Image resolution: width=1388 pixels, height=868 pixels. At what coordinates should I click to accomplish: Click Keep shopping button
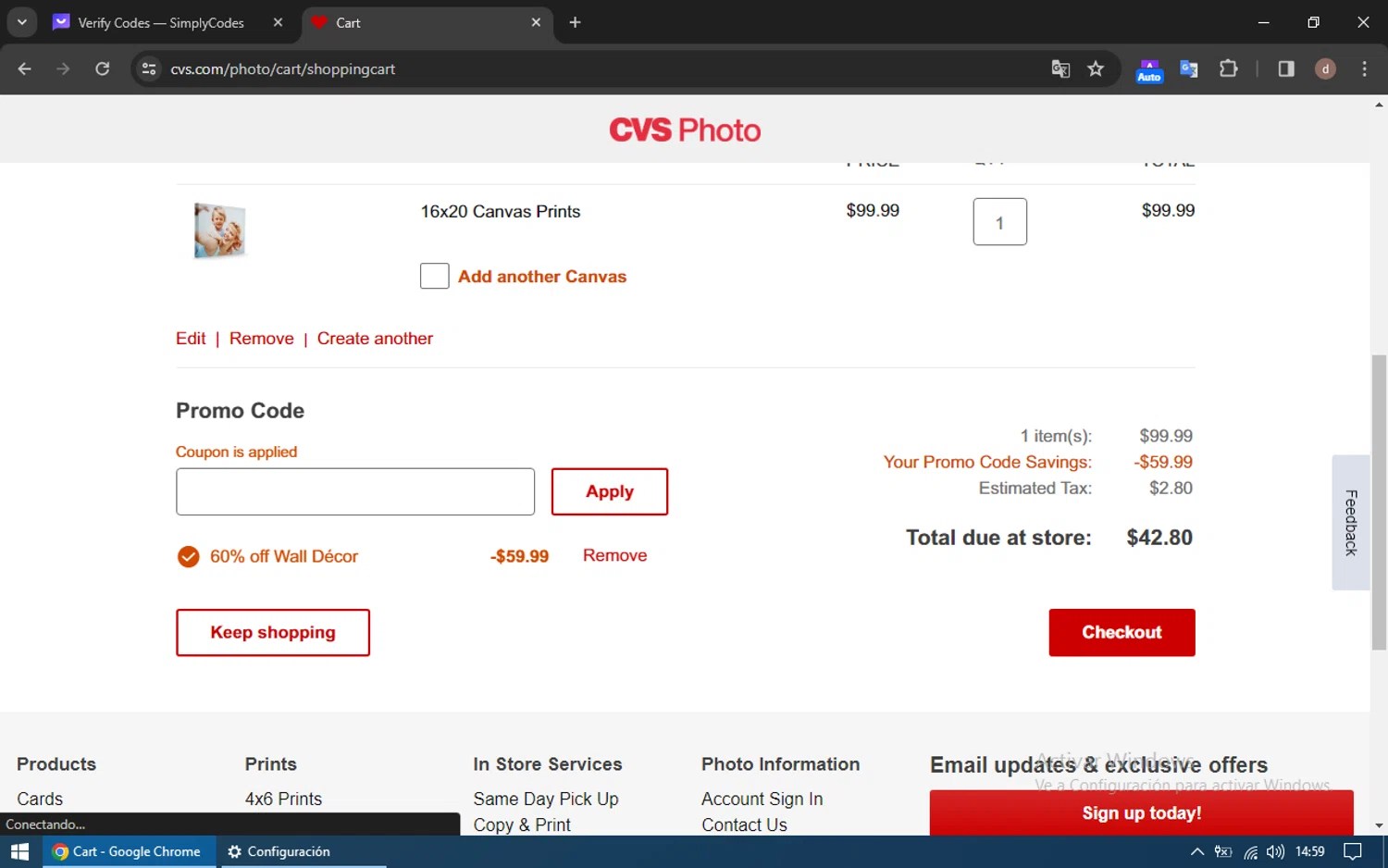tap(273, 632)
